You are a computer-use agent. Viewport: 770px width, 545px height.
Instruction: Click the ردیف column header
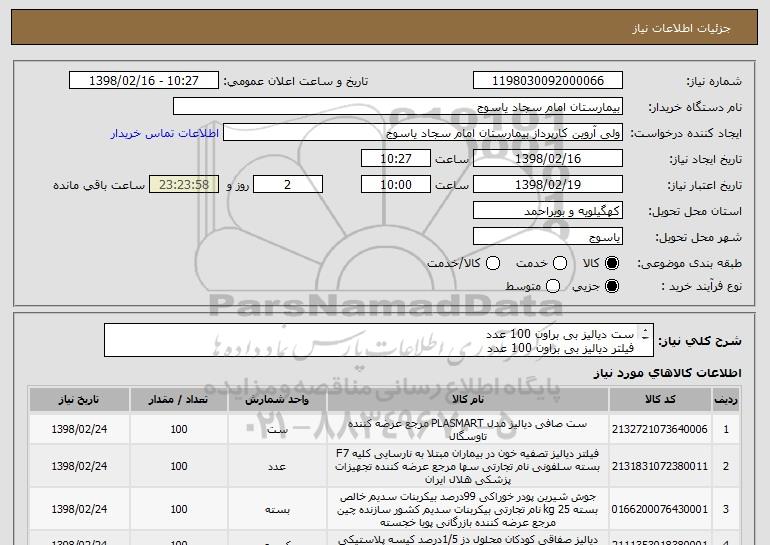726,400
